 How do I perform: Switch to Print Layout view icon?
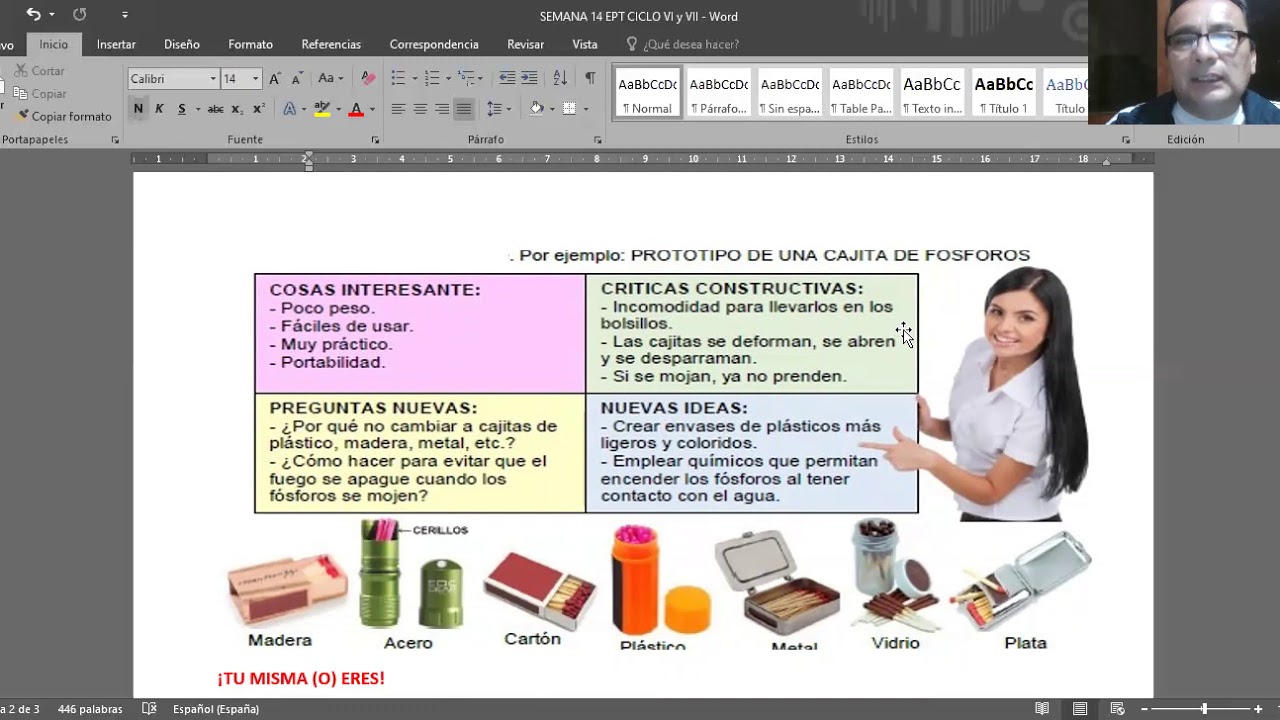click(x=1080, y=709)
